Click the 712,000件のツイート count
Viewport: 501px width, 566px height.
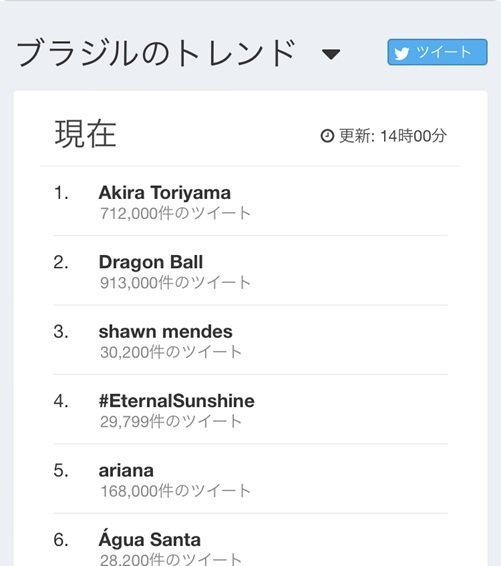(x=175, y=213)
